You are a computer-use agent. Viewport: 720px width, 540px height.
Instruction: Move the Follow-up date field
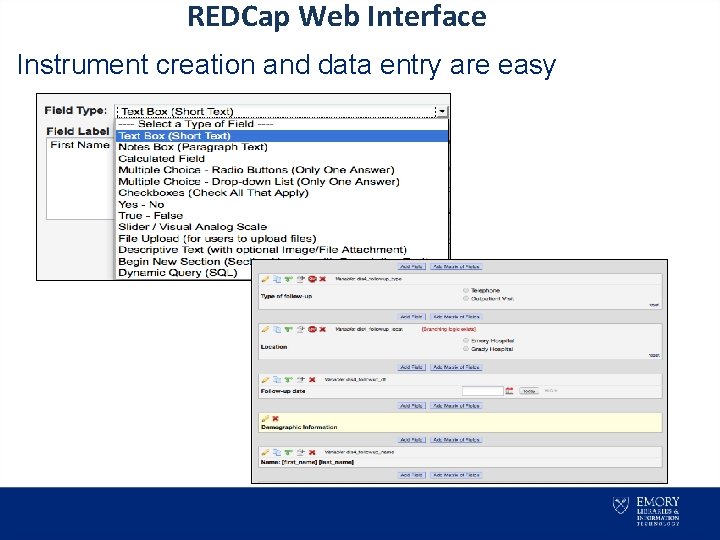pyautogui.click(x=300, y=380)
